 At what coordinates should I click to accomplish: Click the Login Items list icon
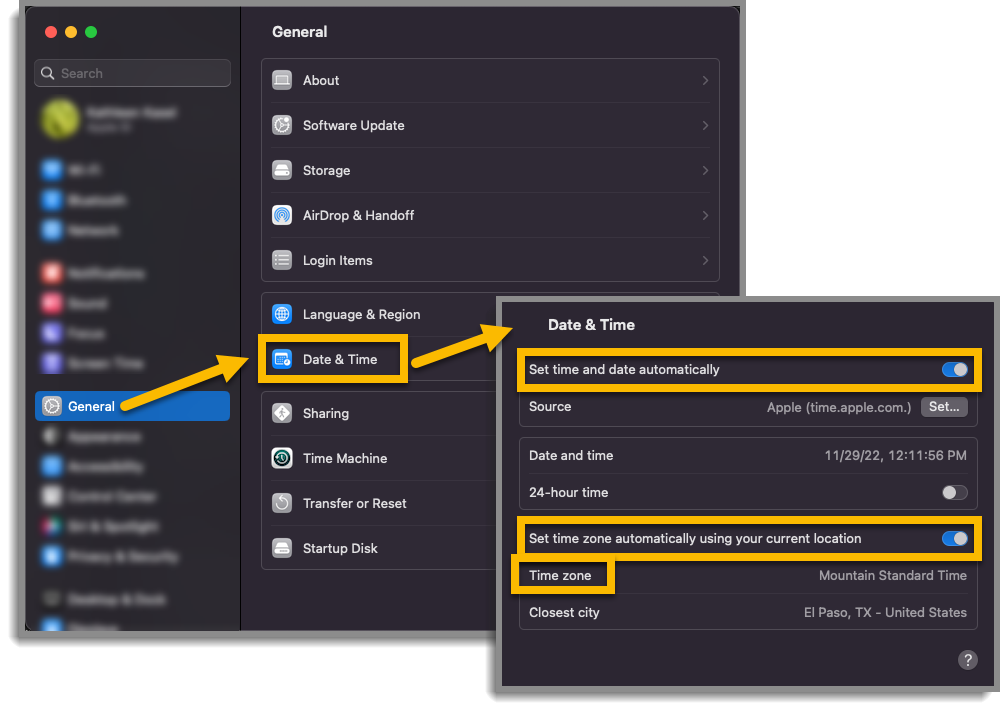[282, 260]
